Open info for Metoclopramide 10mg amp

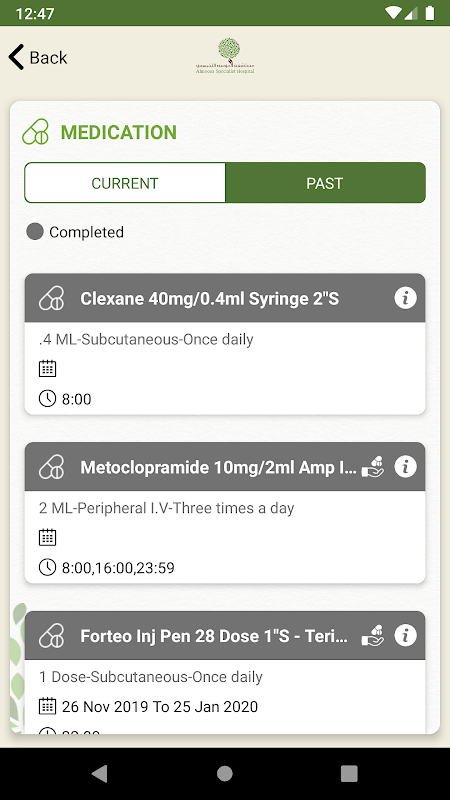pos(405,467)
